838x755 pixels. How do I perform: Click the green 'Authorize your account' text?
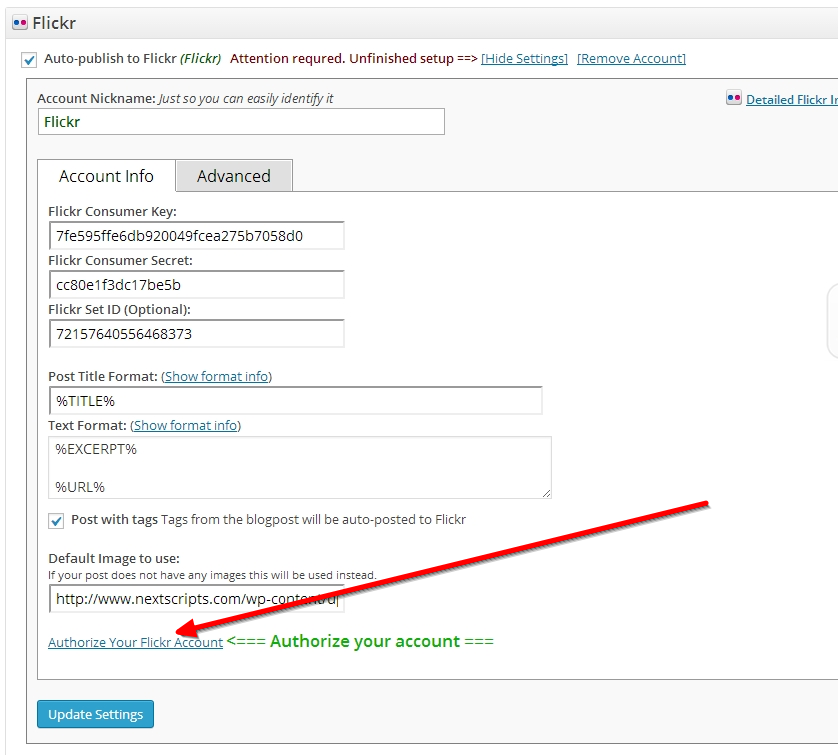[x=365, y=641]
